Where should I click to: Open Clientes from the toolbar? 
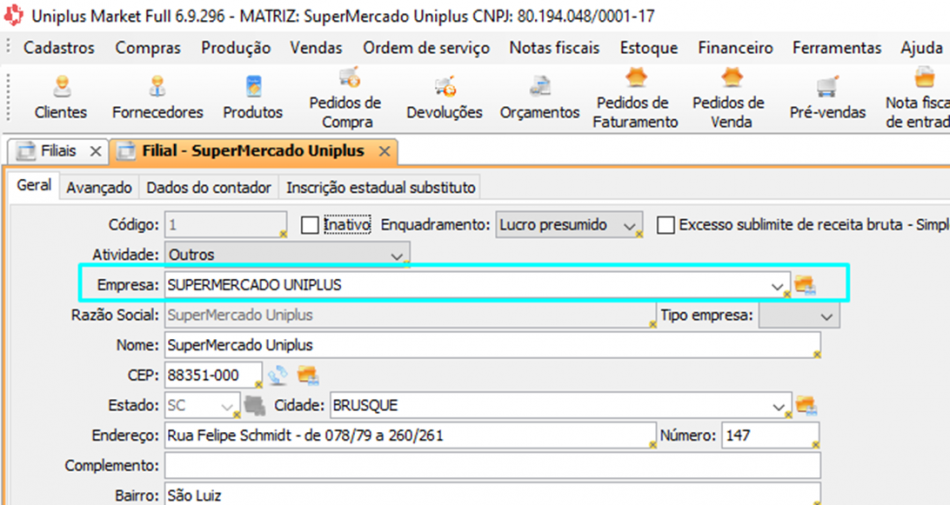[61, 97]
